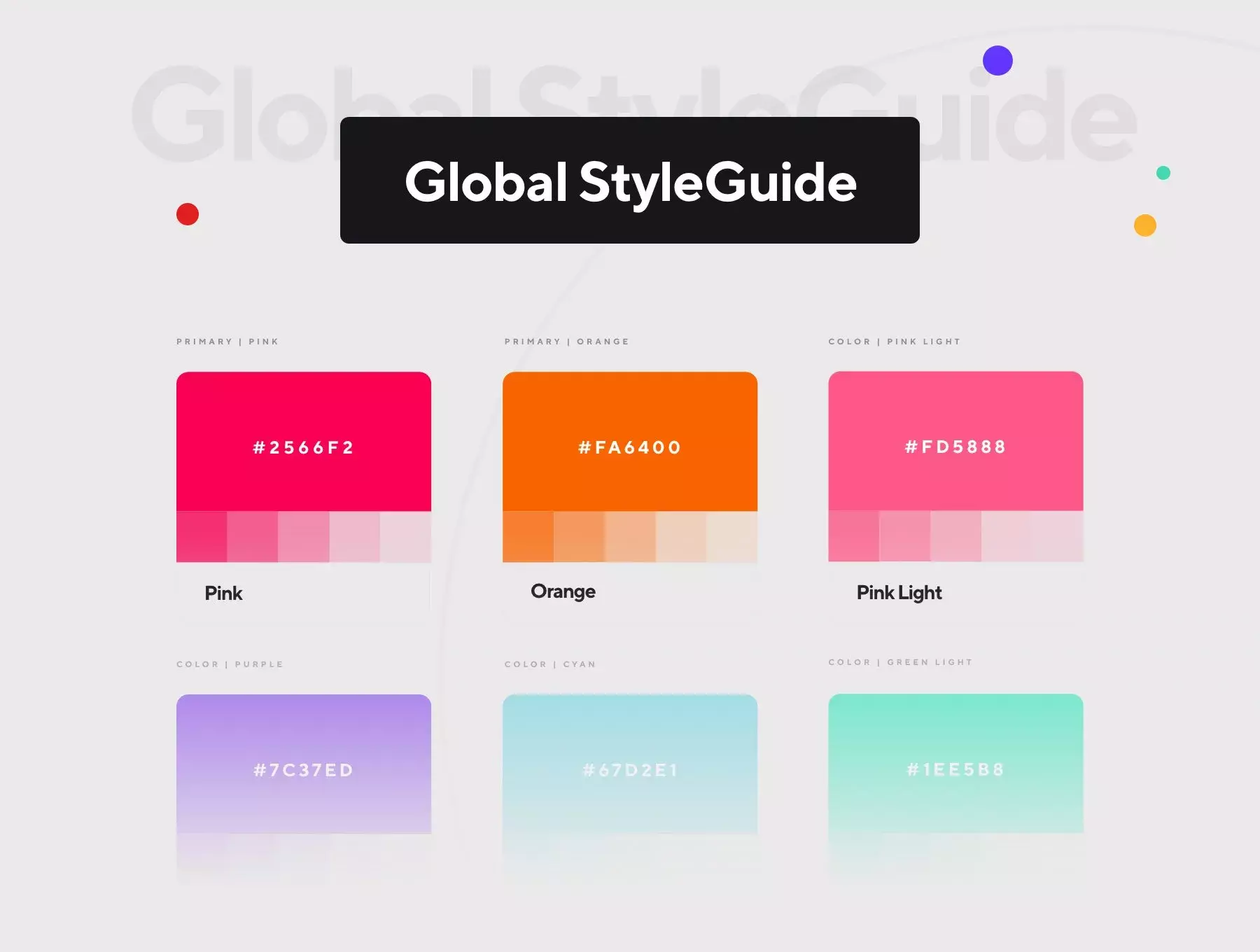Select the #FA6400 orange color card
Image resolution: width=1260 pixels, height=952 pixels.
(630, 442)
